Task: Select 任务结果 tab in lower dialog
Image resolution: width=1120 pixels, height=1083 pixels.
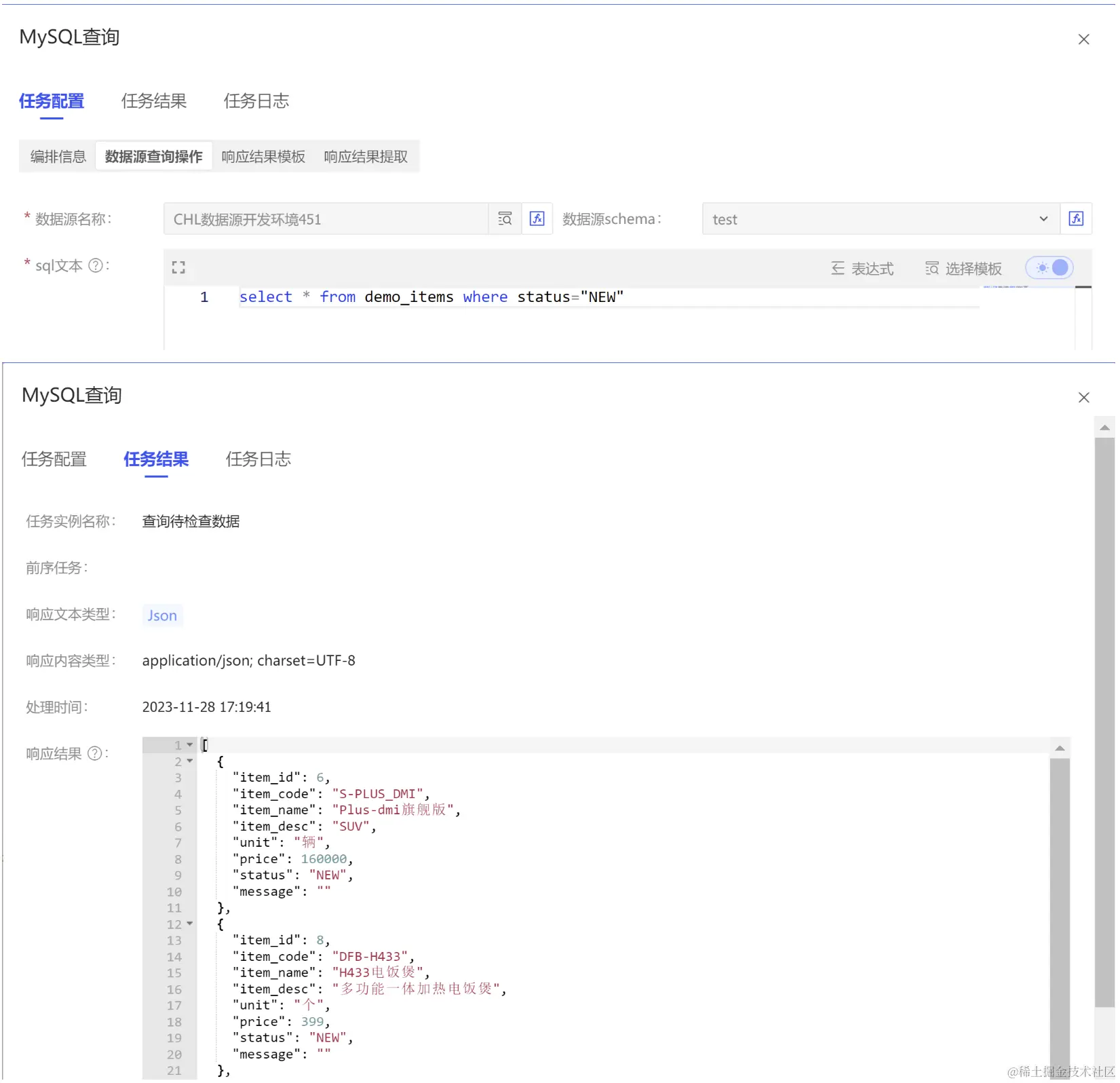Action: 156,459
